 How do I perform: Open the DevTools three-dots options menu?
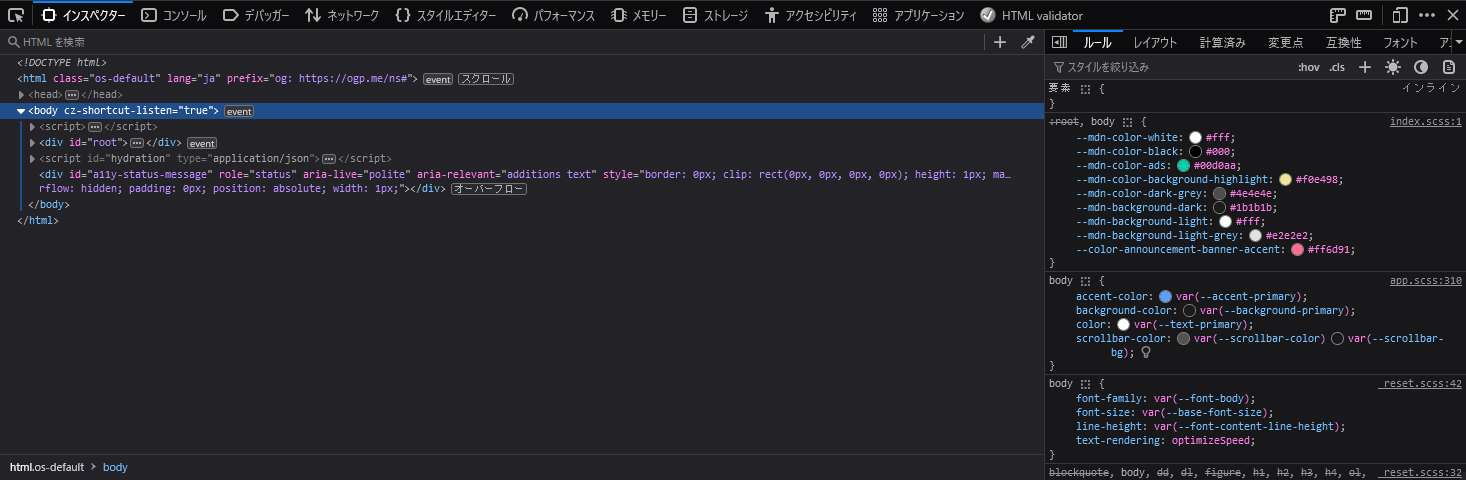click(x=1426, y=15)
